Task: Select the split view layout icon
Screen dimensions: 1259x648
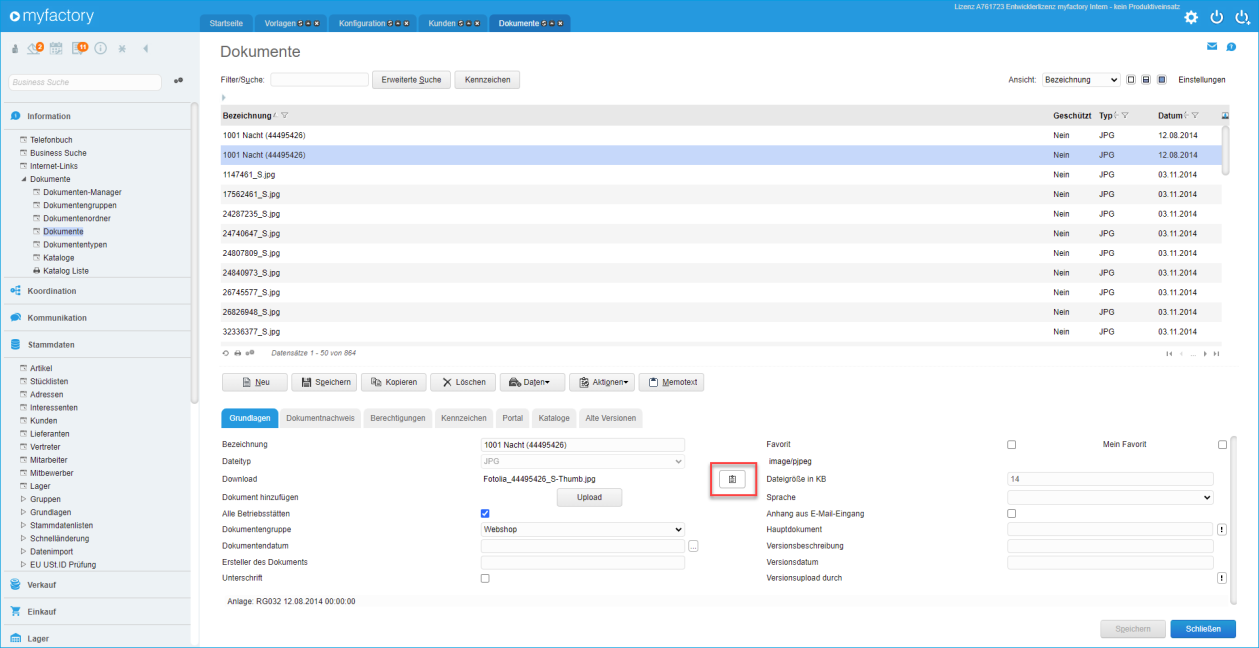Action: pyautogui.click(x=1146, y=80)
